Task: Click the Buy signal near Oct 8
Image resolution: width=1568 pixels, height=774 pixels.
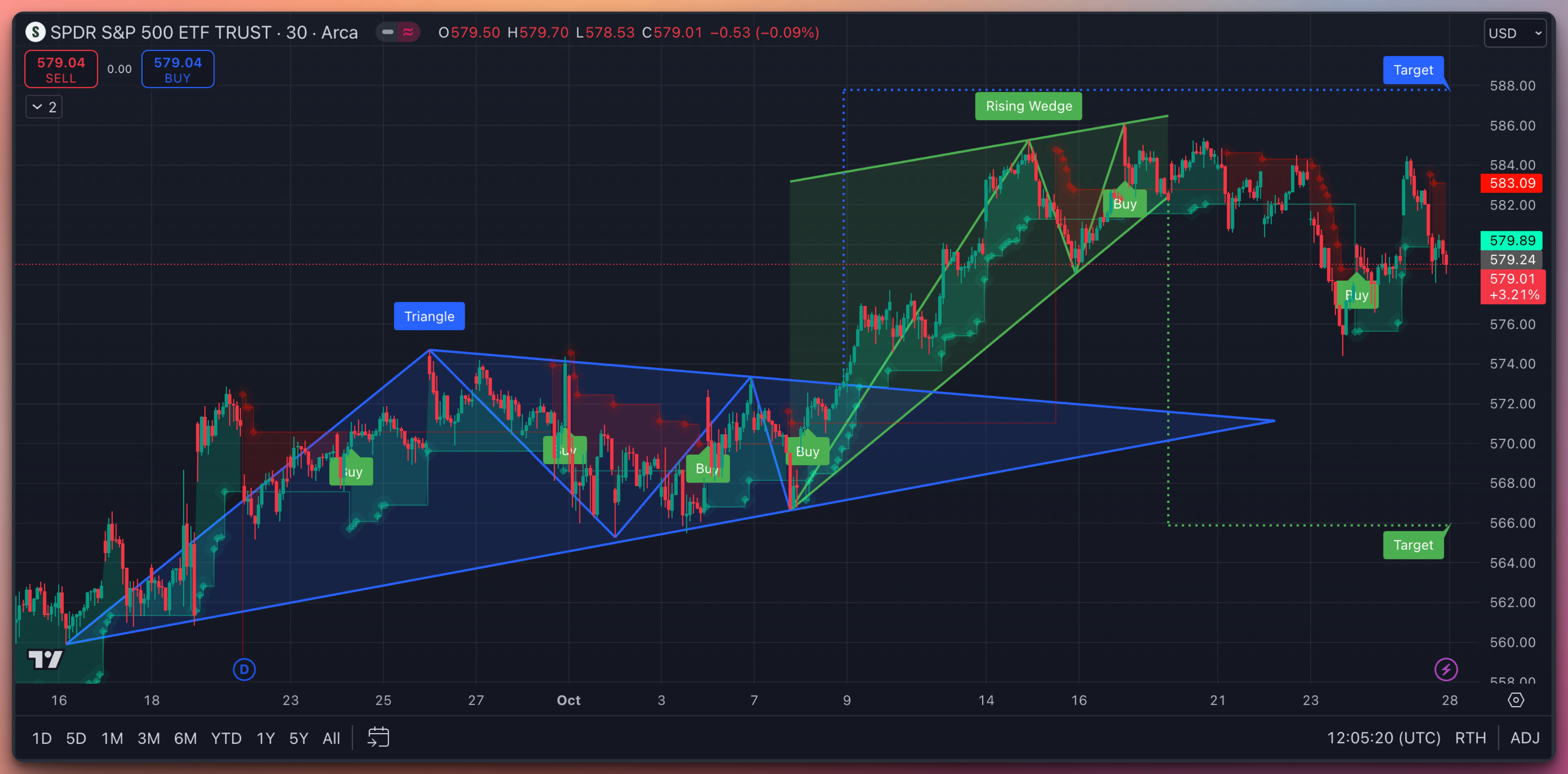Action: click(x=807, y=451)
